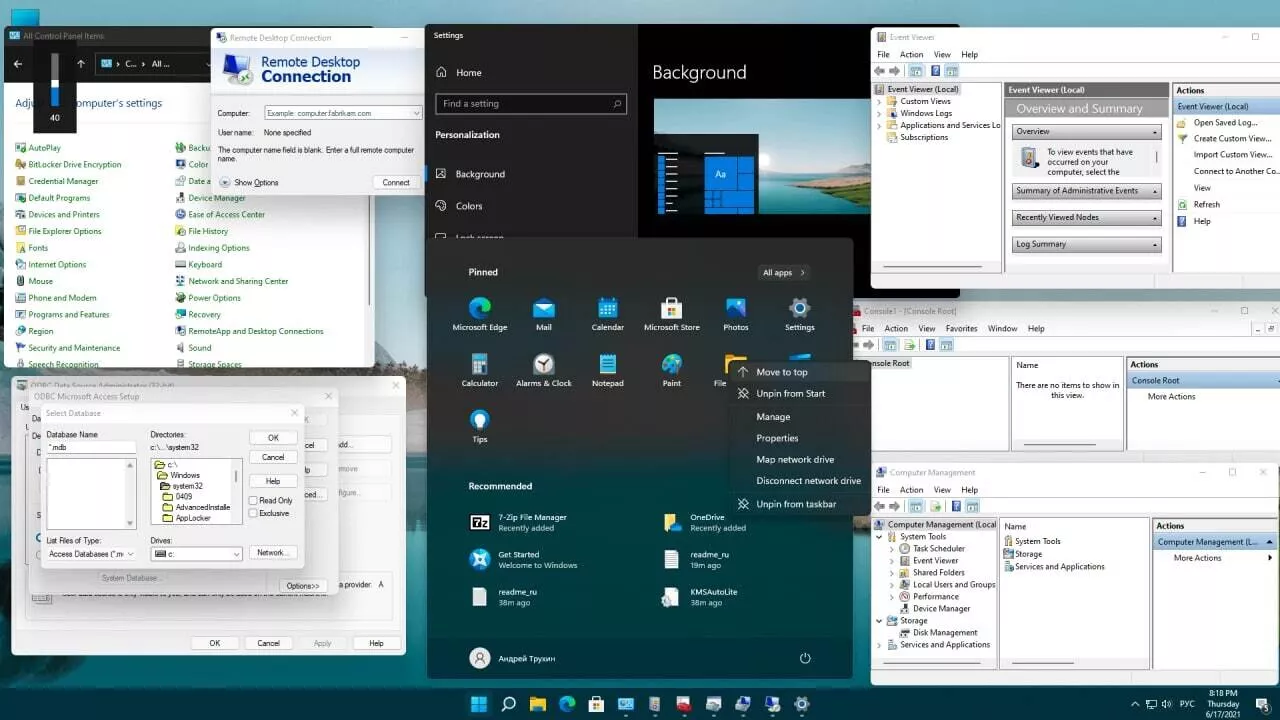Open Microsoft Edge from pinned apps
This screenshot has width=1280, height=720.
click(x=480, y=314)
